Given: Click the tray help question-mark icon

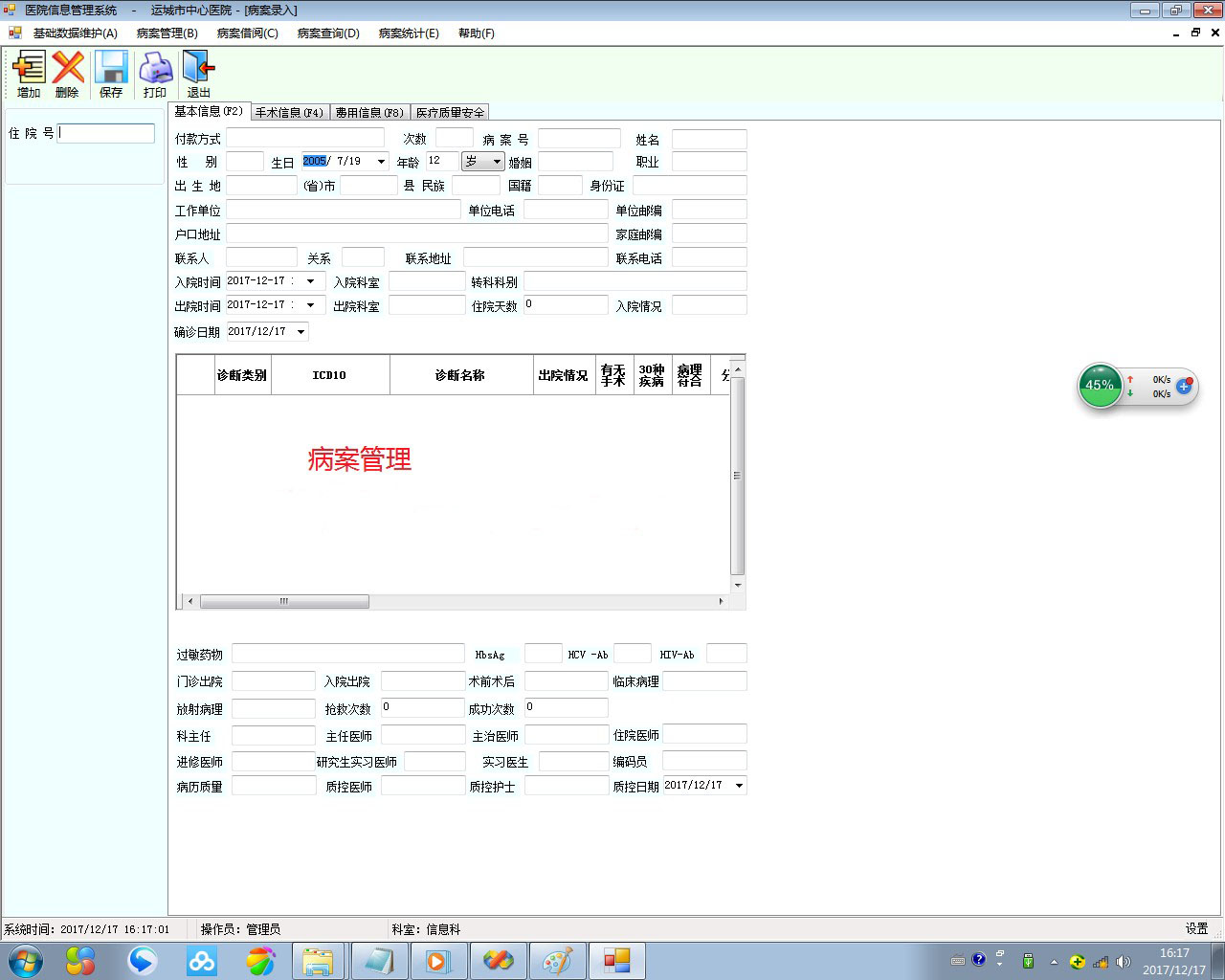Looking at the screenshot, I should [978, 960].
